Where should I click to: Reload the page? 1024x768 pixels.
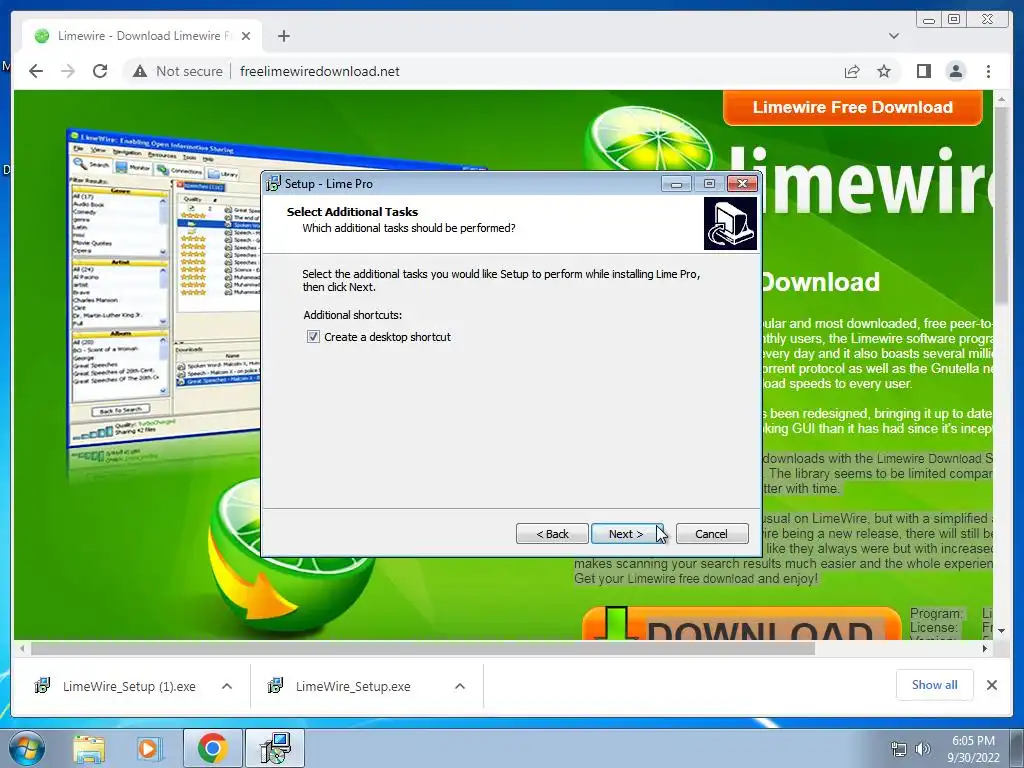tap(100, 71)
